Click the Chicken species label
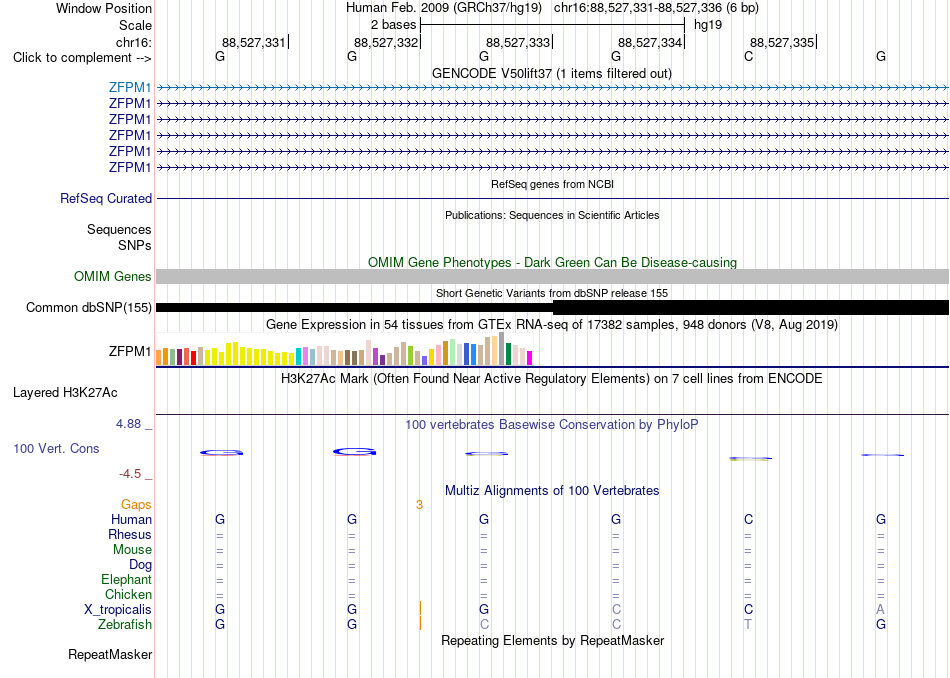 tap(128, 594)
